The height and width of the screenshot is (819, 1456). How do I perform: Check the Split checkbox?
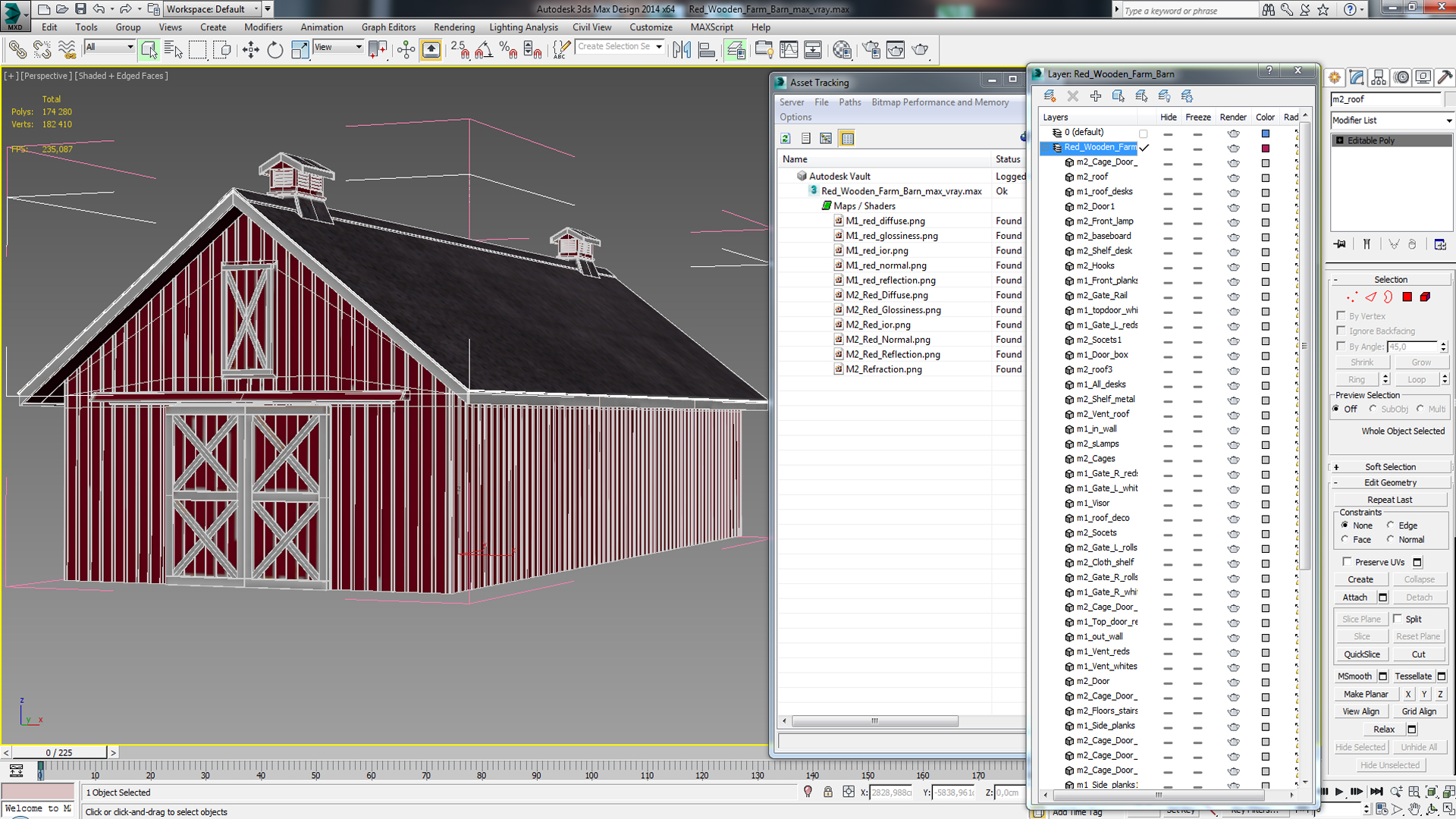click(1398, 619)
